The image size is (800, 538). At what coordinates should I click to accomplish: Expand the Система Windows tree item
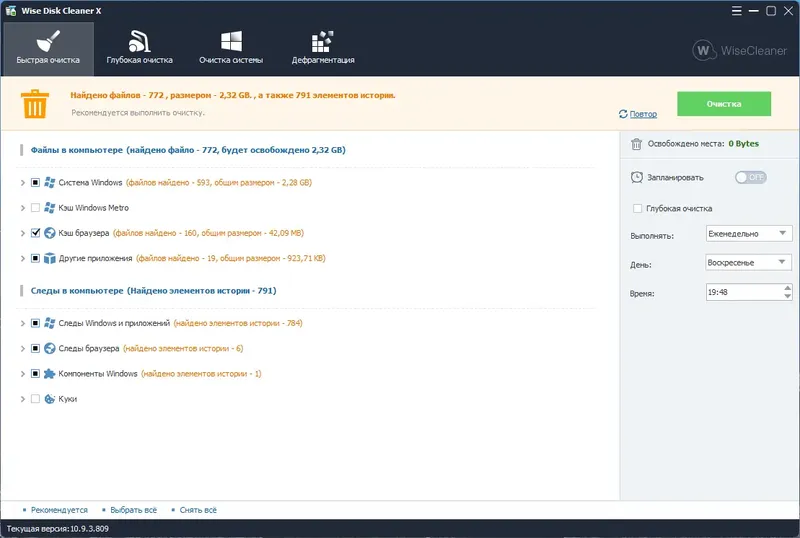click(22, 183)
